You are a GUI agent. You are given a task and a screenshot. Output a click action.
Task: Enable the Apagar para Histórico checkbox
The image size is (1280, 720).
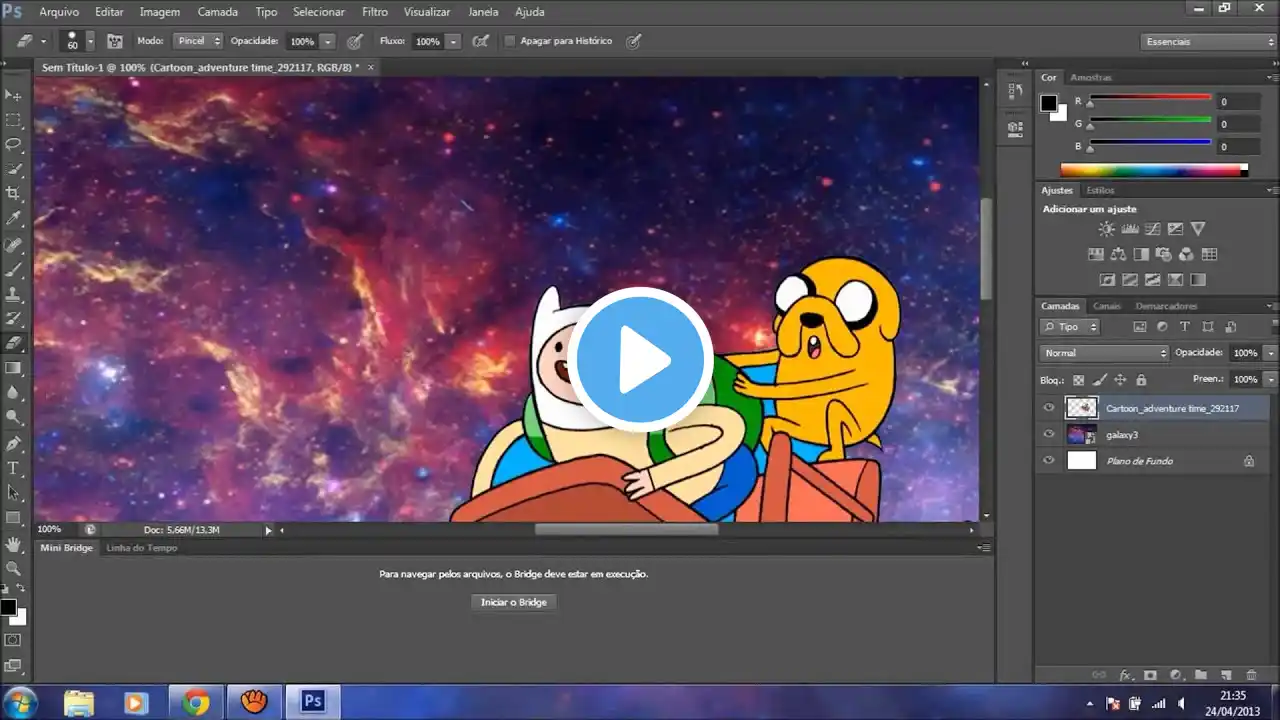pos(510,41)
